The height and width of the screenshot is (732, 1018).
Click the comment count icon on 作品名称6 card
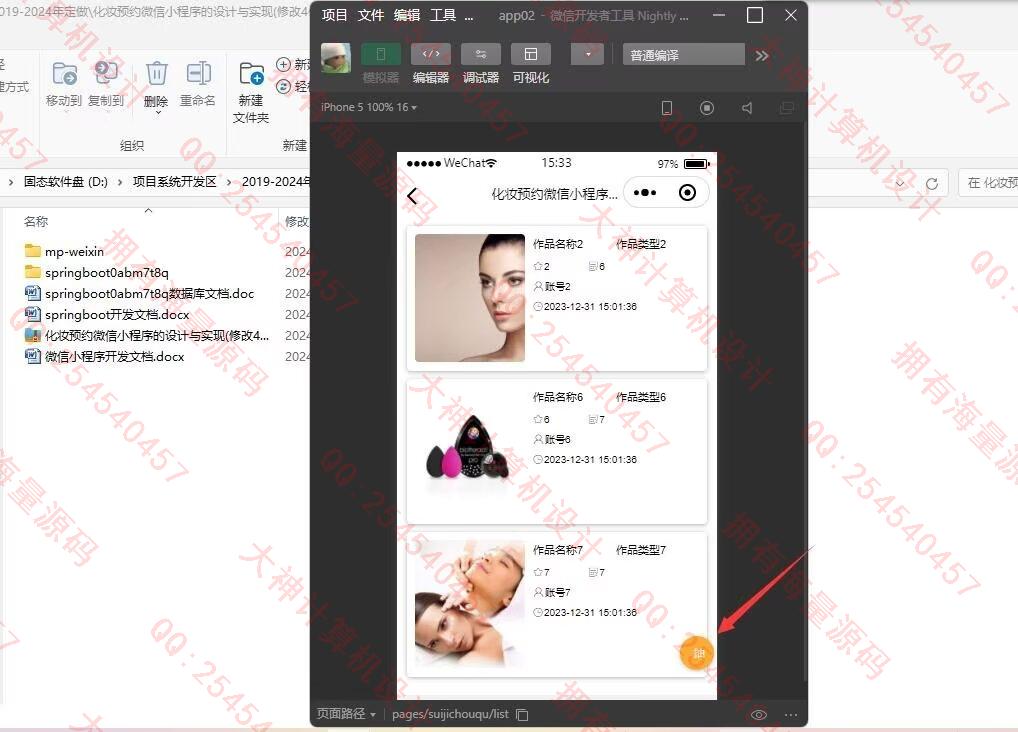[593, 420]
